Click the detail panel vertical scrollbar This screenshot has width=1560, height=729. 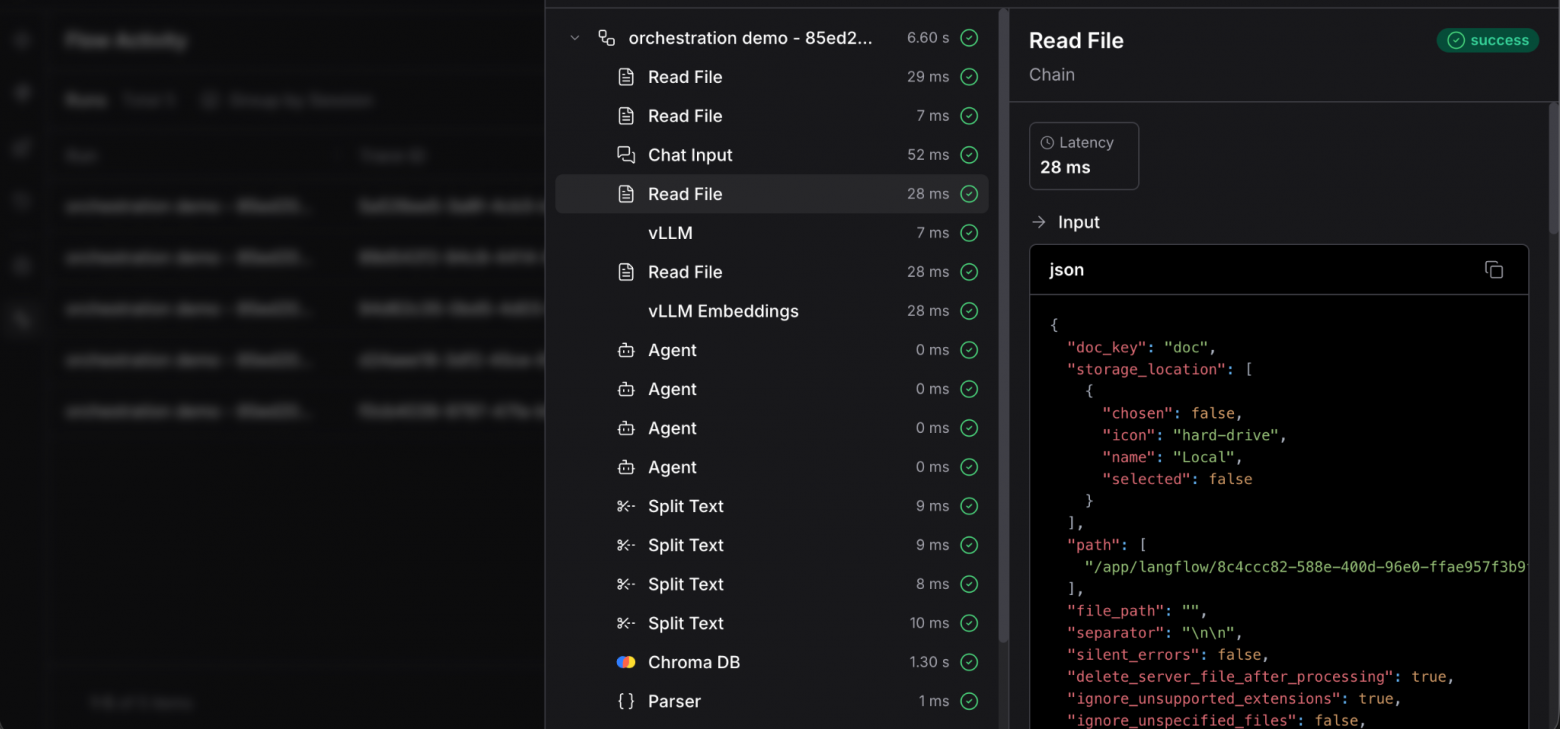click(1554, 170)
